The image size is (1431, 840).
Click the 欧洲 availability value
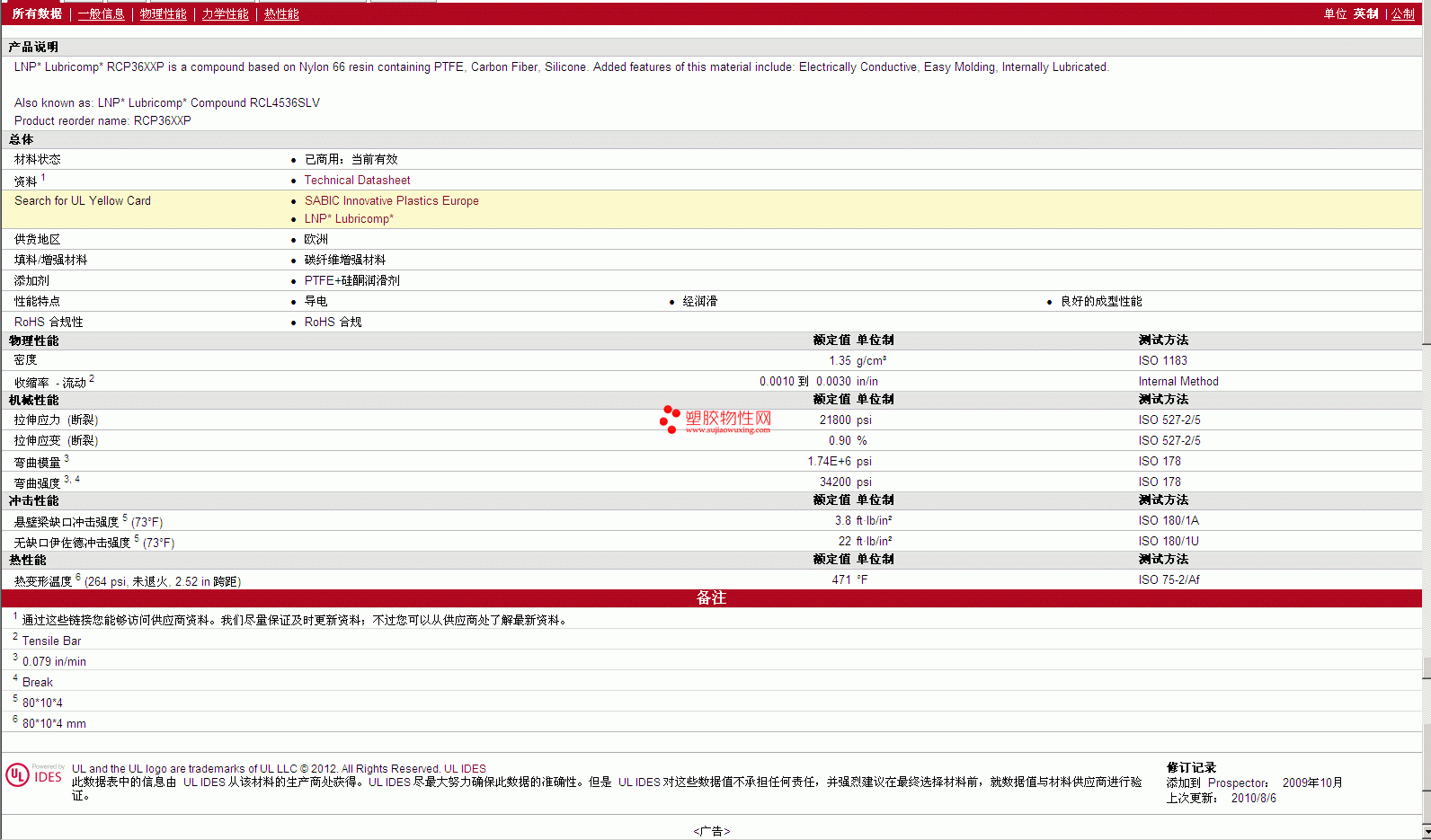tap(316, 240)
